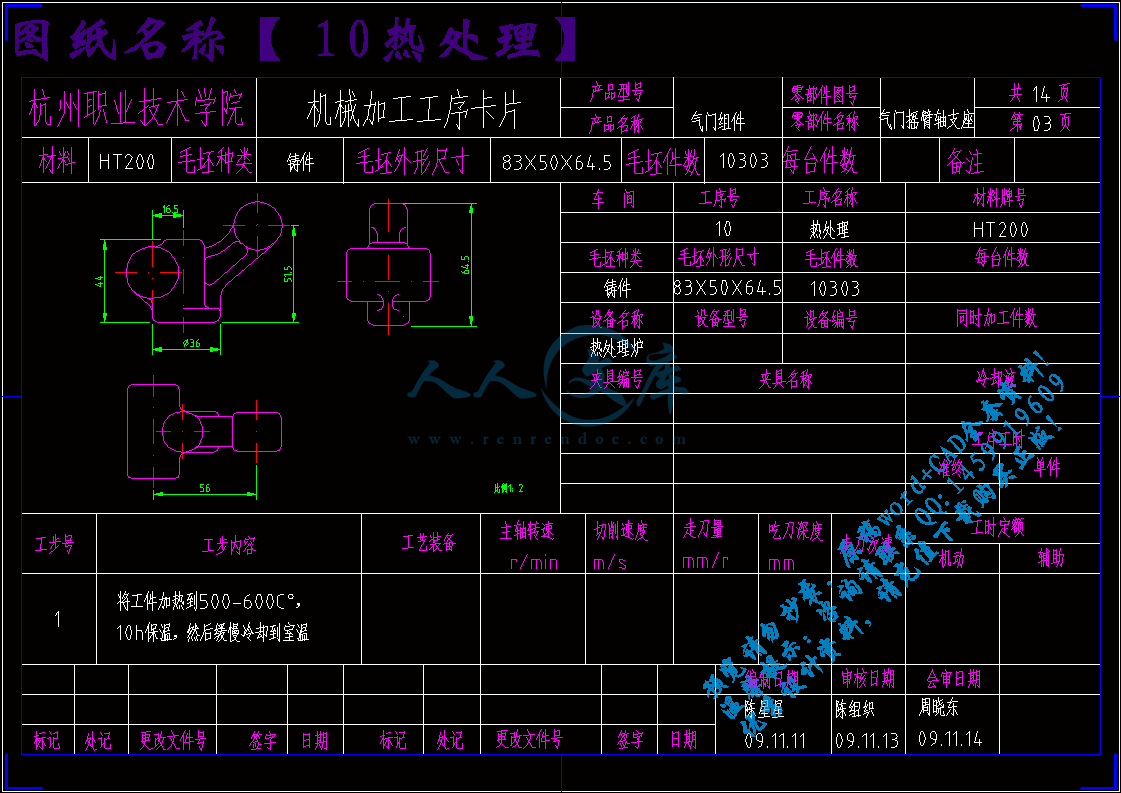Click the step text '10h保温，然后缓慢冷却到室温'
1121x793 pixels.
pyautogui.click(x=212, y=633)
